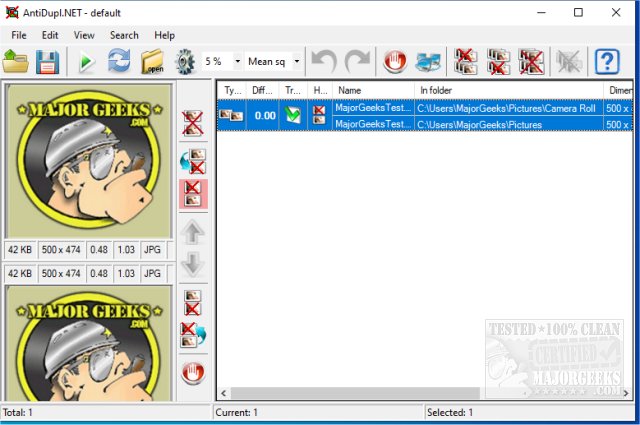Open the File menu

(19, 36)
